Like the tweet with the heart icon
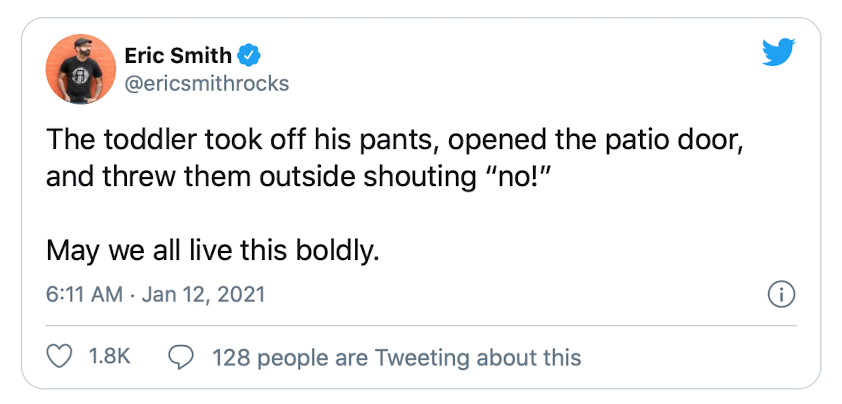The image size is (842, 404). coord(61,357)
